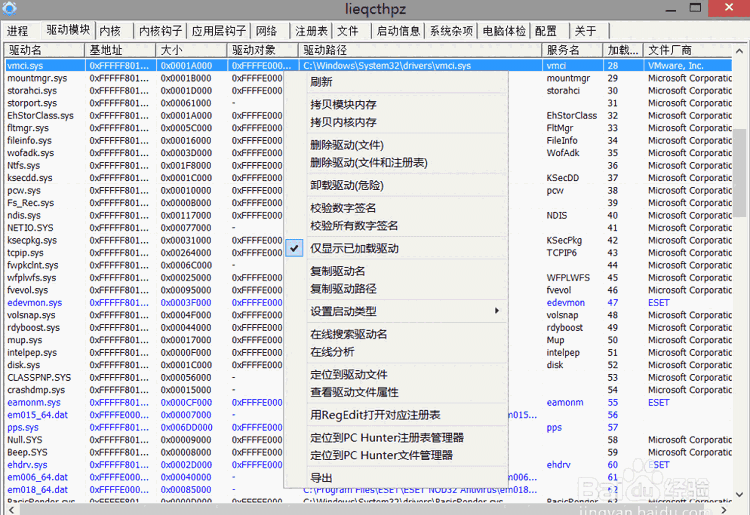Image resolution: width=750 pixels, height=515 pixels.
Task: Select 在线分析 menu item
Action: pyautogui.click(x=332, y=352)
